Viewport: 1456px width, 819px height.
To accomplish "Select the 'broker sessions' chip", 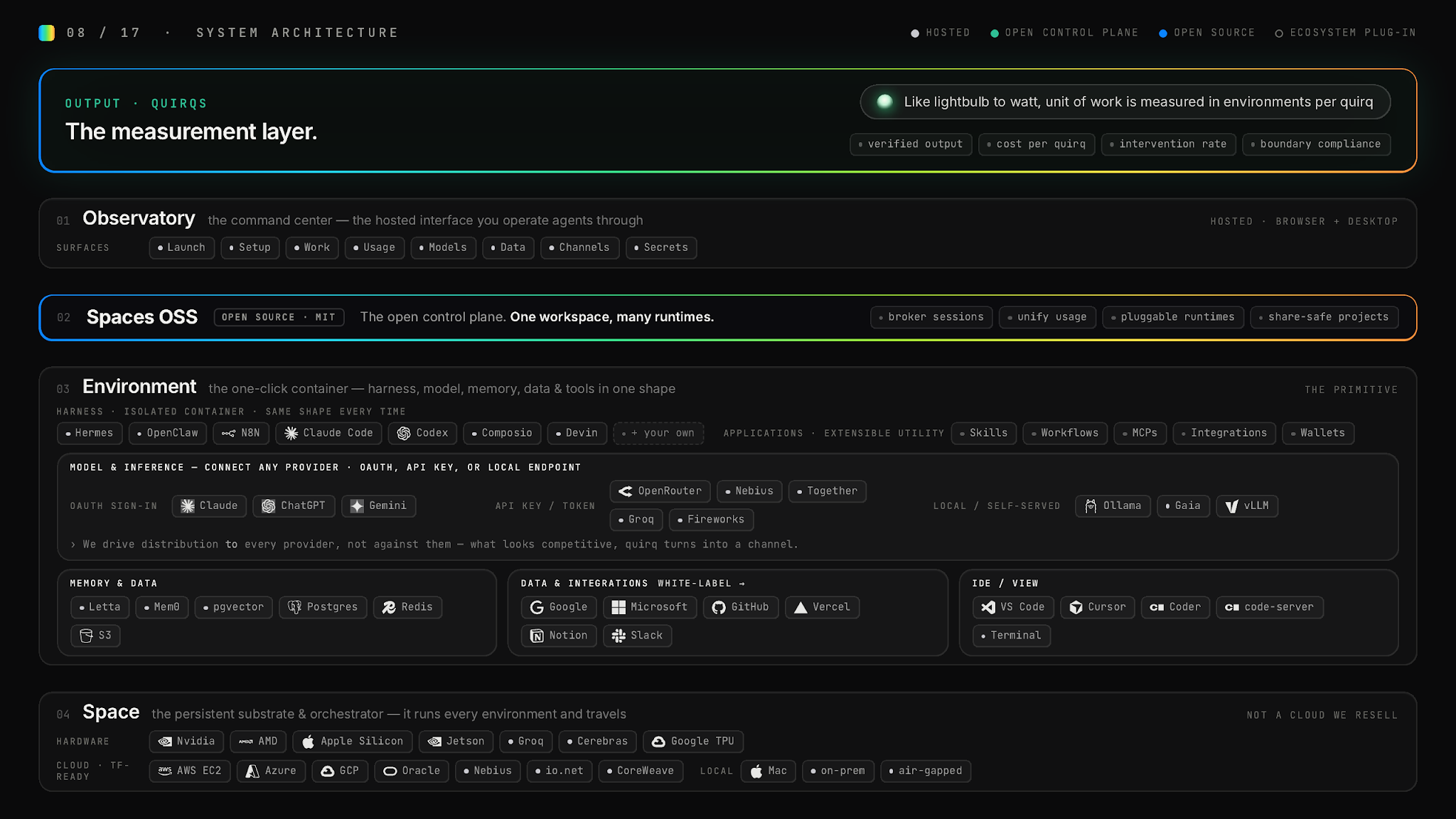I will [931, 317].
